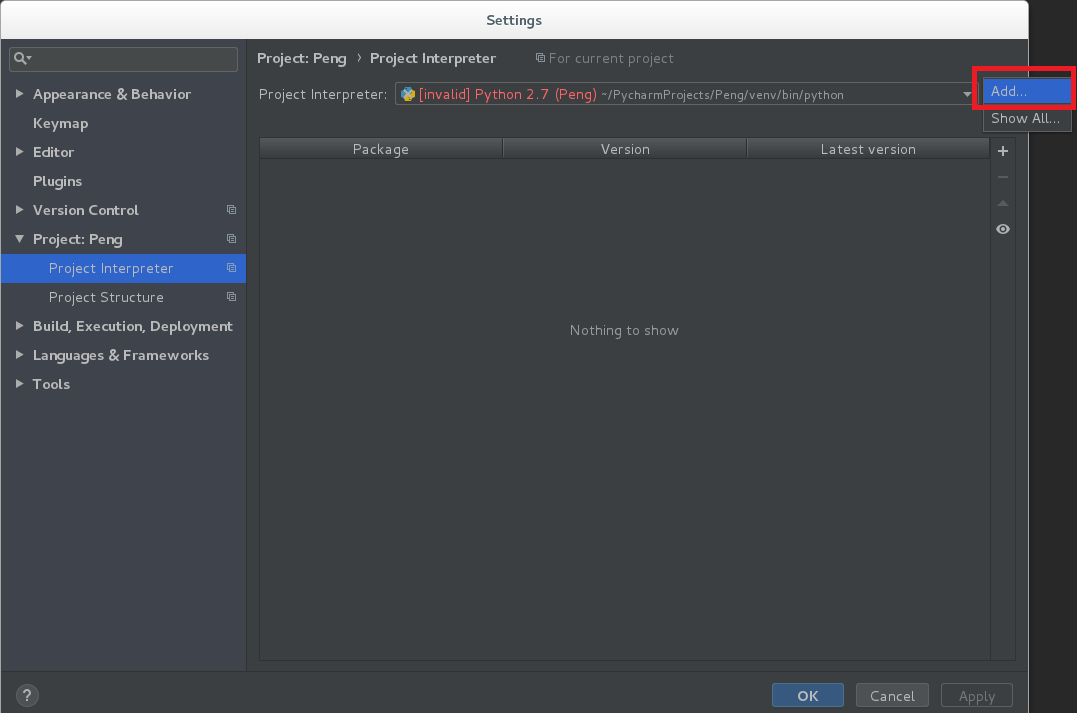The image size is (1077, 713).
Task: Click the For current project label
Action: click(611, 58)
